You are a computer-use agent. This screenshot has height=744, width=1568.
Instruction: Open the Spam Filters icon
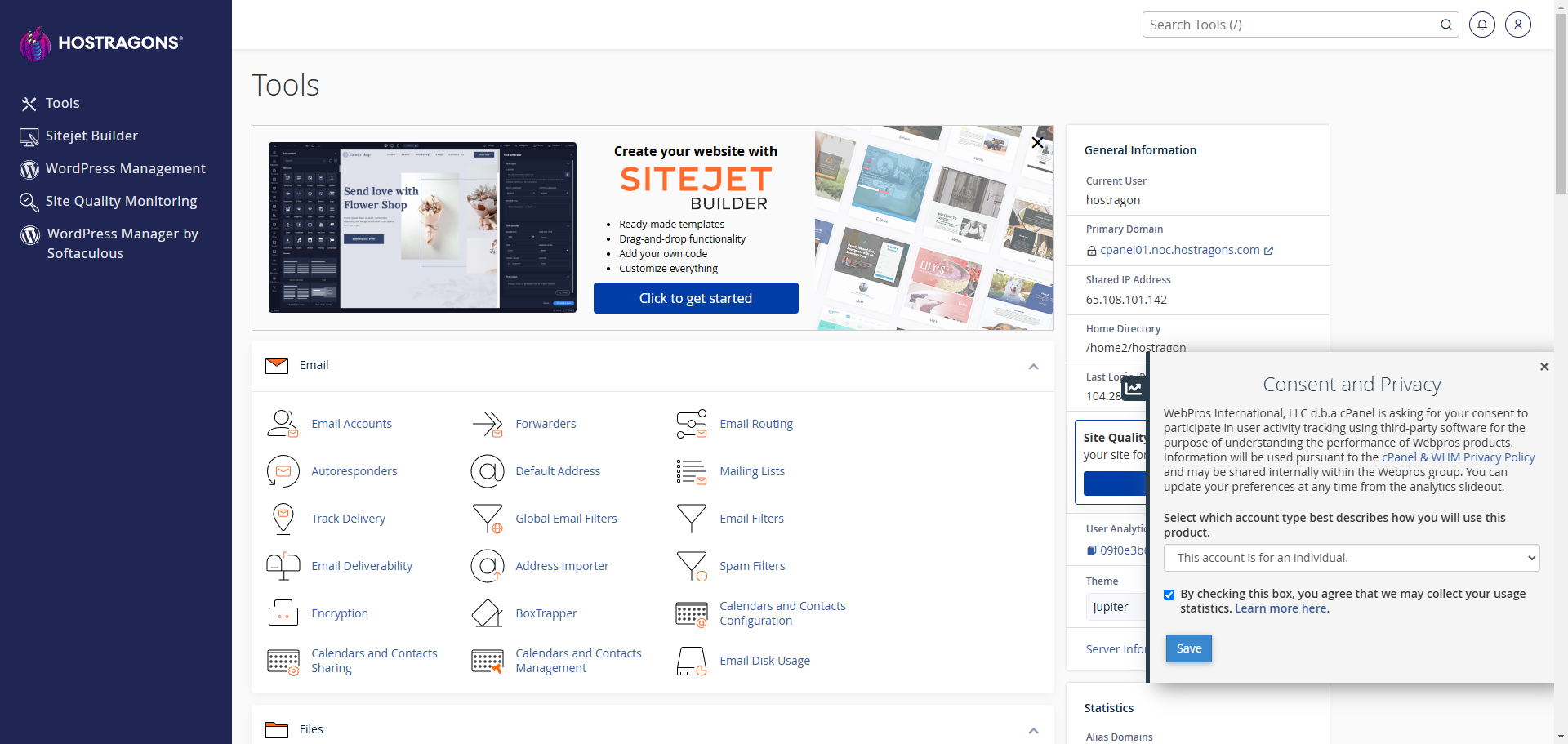pos(691,566)
